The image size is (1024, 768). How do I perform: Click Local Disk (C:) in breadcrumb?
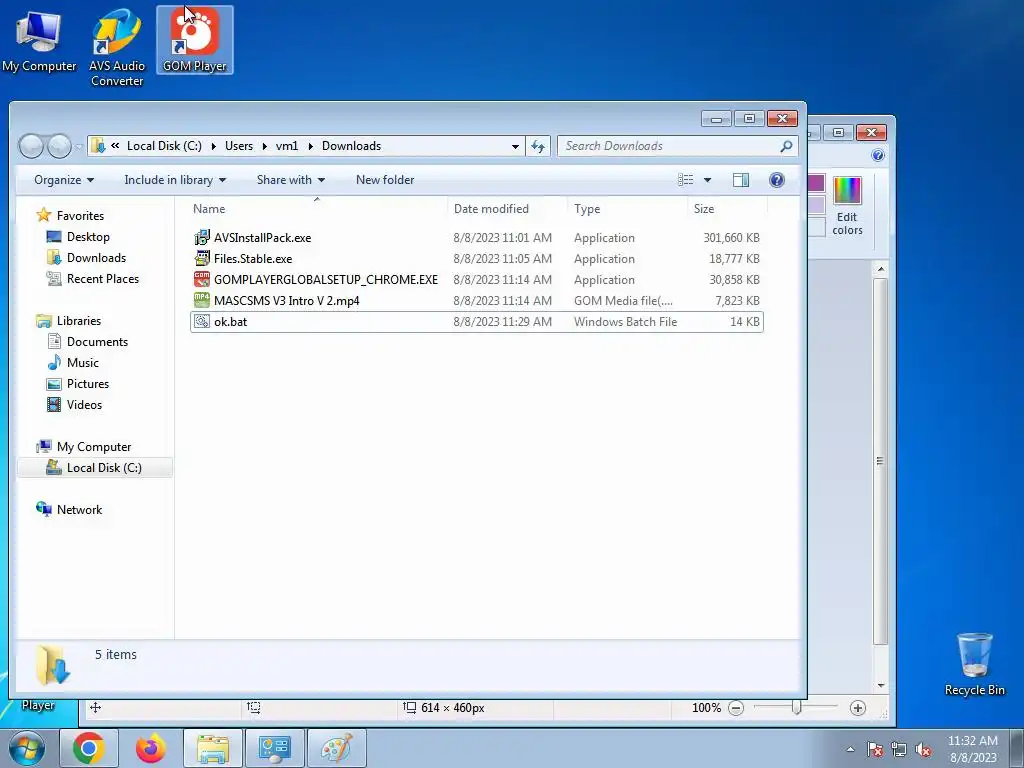[x=164, y=146]
